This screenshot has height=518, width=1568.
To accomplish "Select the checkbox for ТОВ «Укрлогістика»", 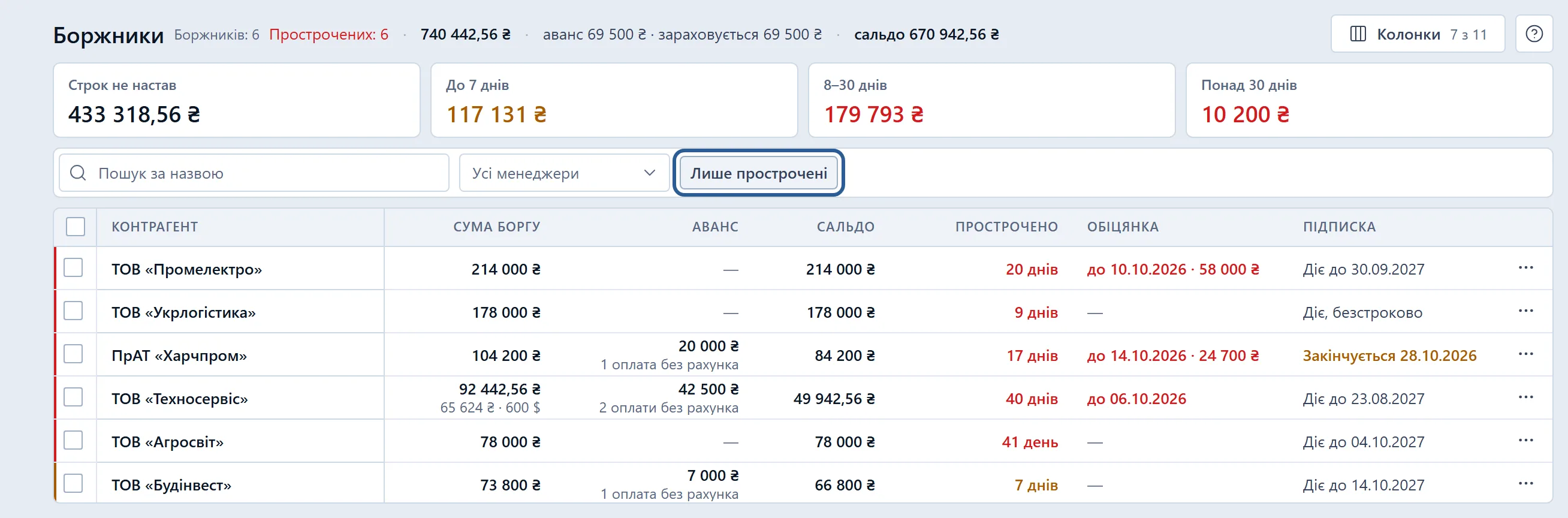I will [73, 311].
